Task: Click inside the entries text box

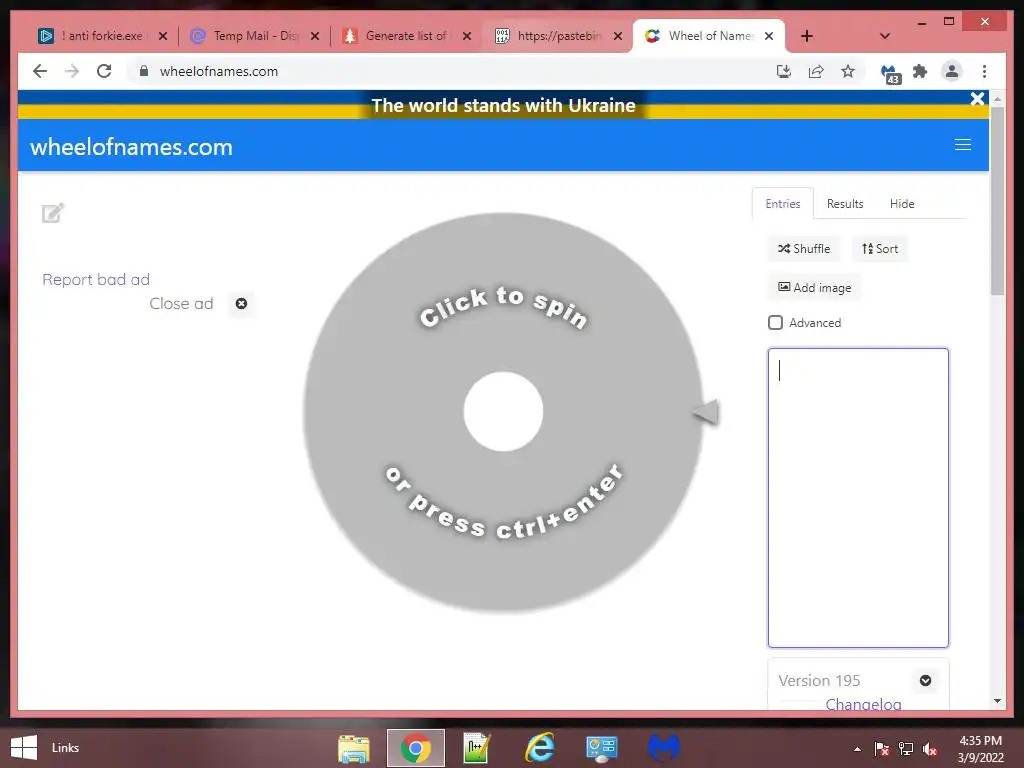Action: point(858,498)
